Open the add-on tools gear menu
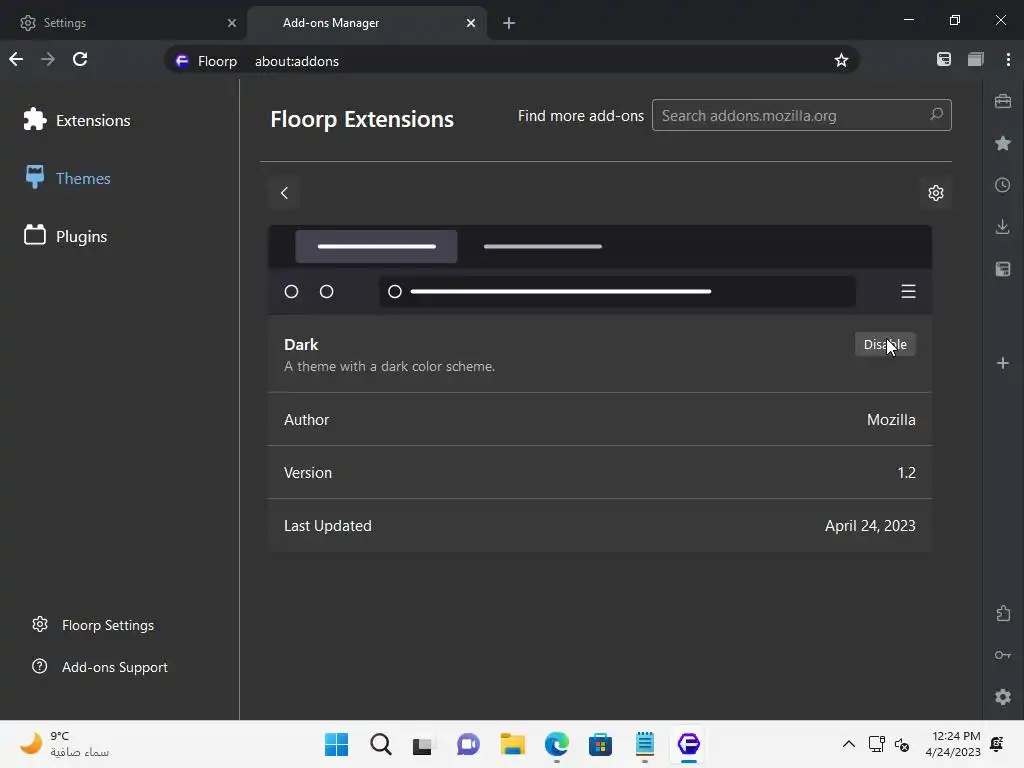1024x768 pixels. pos(936,193)
